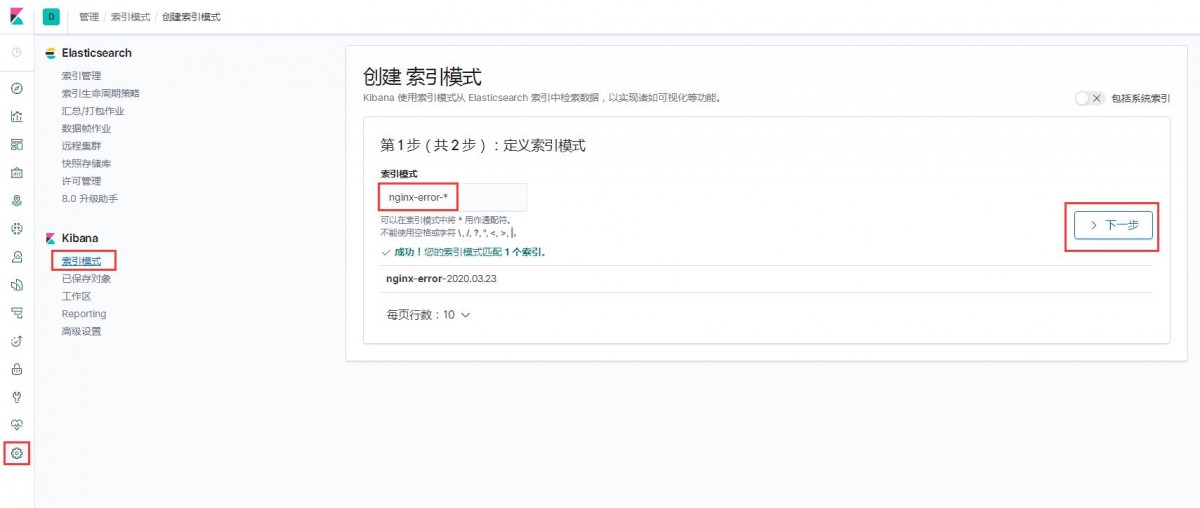Image resolution: width=1200 pixels, height=508 pixels.
Task: Open Logs icon in sidebar
Action: [16, 285]
